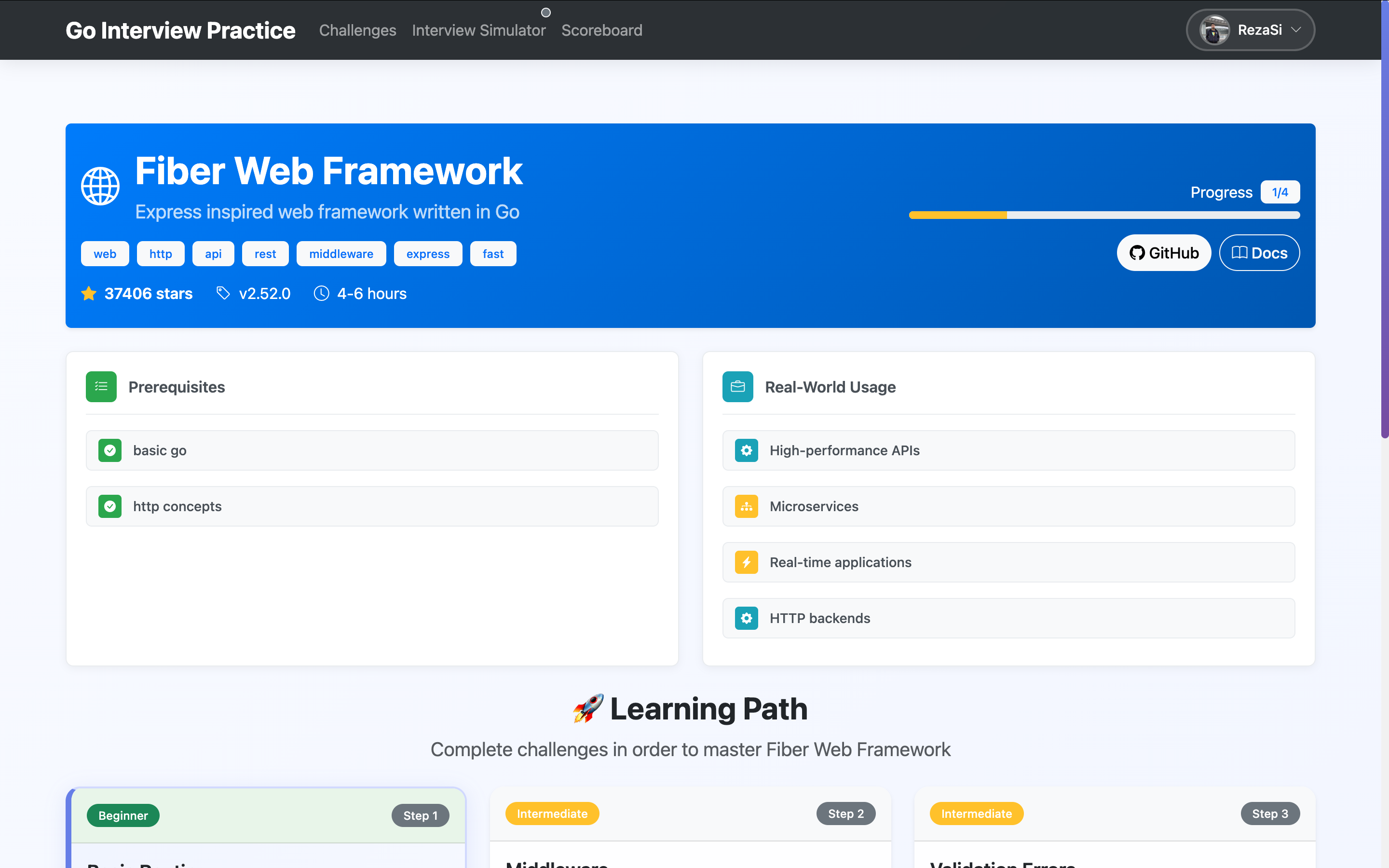
Task: Select the express tag pill
Action: pyautogui.click(x=428, y=253)
